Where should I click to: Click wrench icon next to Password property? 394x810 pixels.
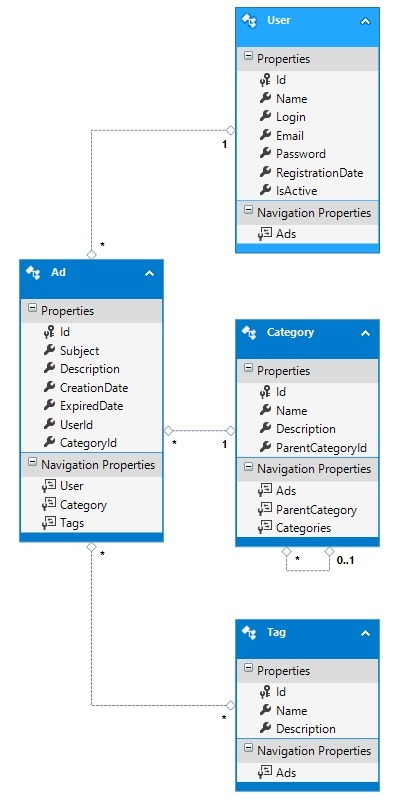point(265,153)
